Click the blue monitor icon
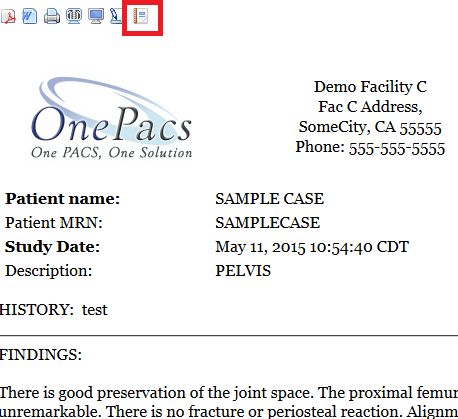The image size is (458, 419). [x=96, y=16]
